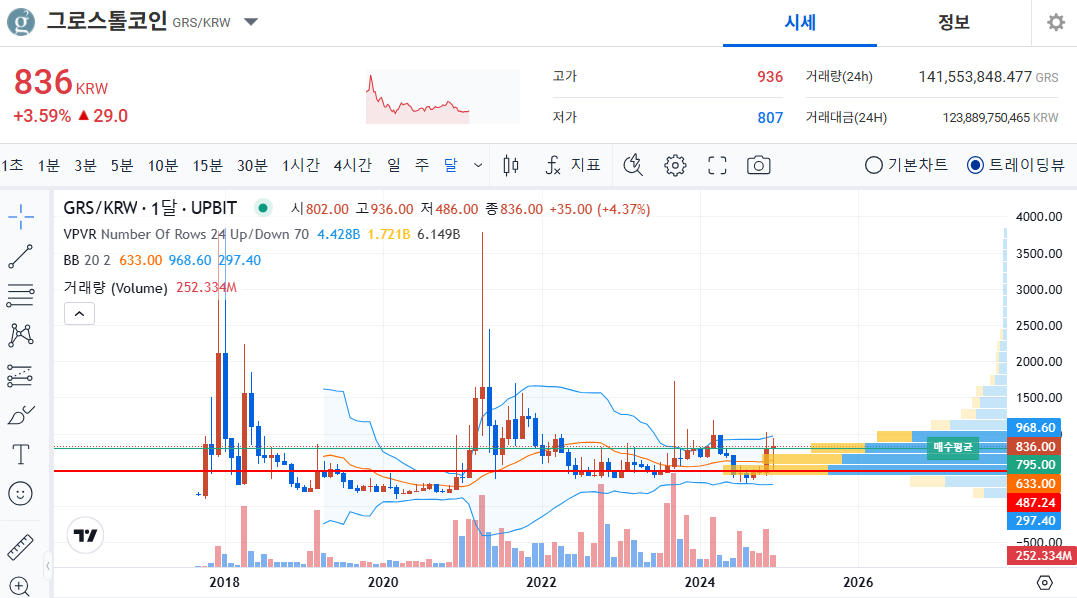Choose the 주 weekly interval
Image resolution: width=1077 pixels, height=598 pixels.
point(422,165)
